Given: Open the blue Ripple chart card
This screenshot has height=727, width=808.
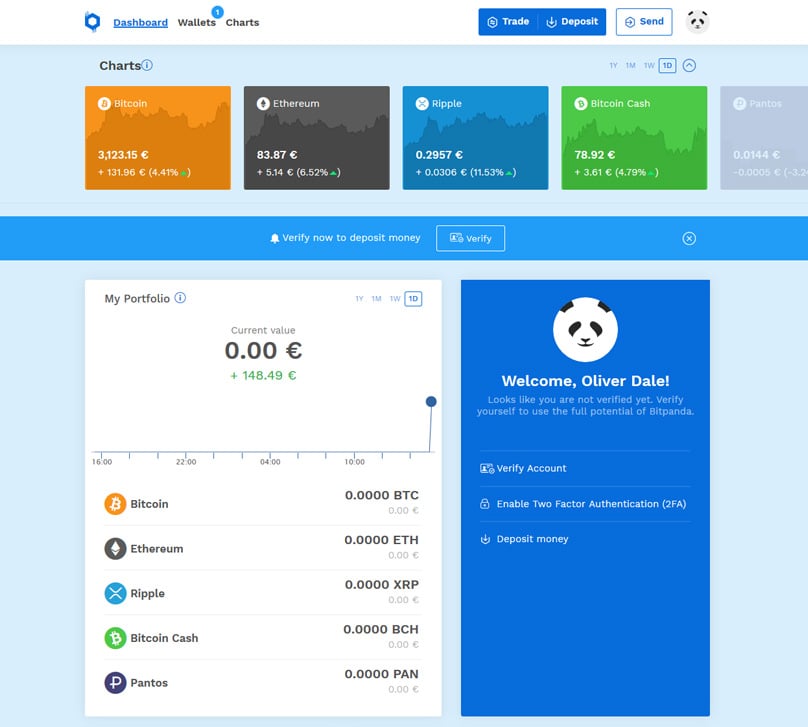Looking at the screenshot, I should [x=475, y=138].
